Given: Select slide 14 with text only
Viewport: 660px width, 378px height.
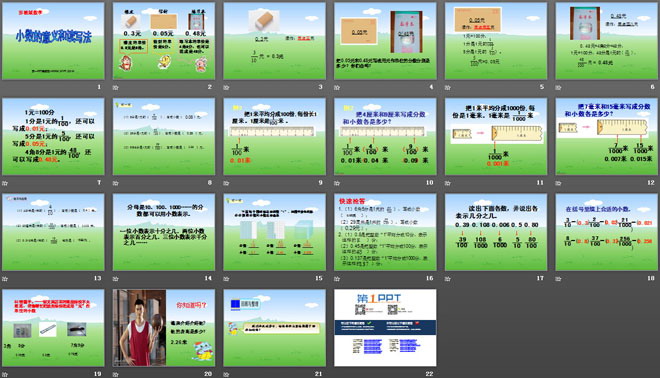Looking at the screenshot, I should pyautogui.click(x=164, y=232).
